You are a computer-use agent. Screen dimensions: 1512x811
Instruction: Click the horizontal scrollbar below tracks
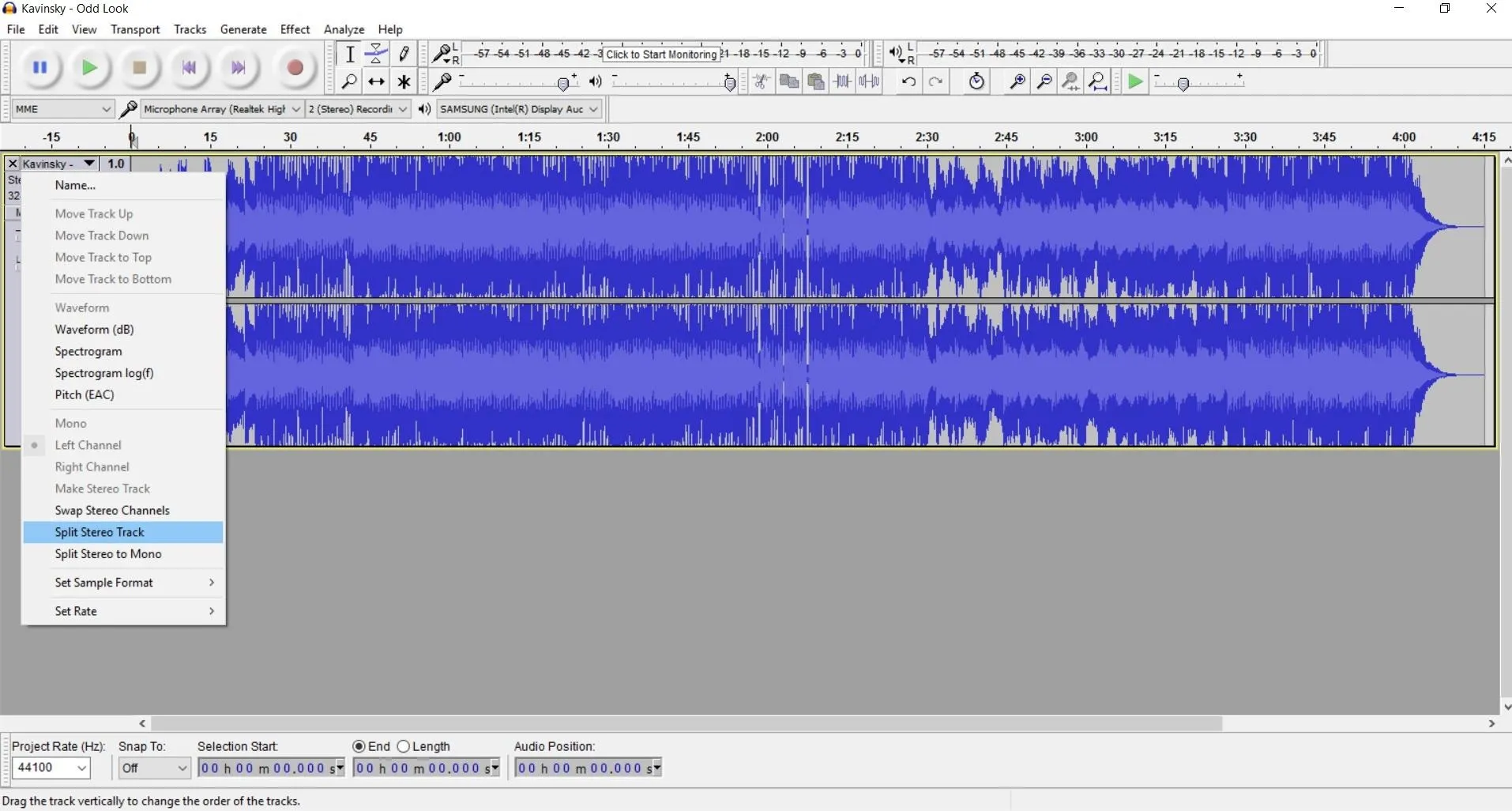coord(686,723)
